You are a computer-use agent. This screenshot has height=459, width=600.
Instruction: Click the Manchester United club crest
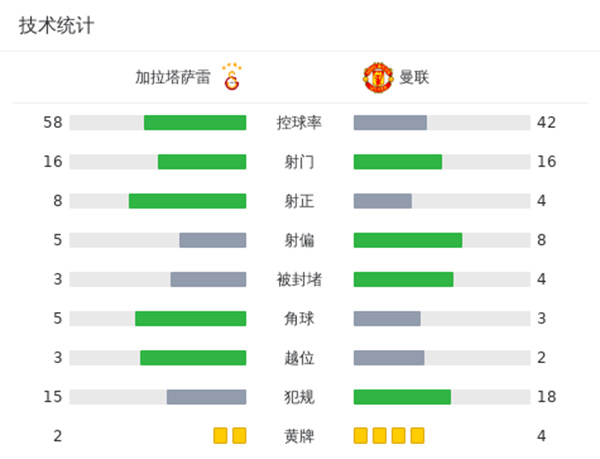click(378, 77)
